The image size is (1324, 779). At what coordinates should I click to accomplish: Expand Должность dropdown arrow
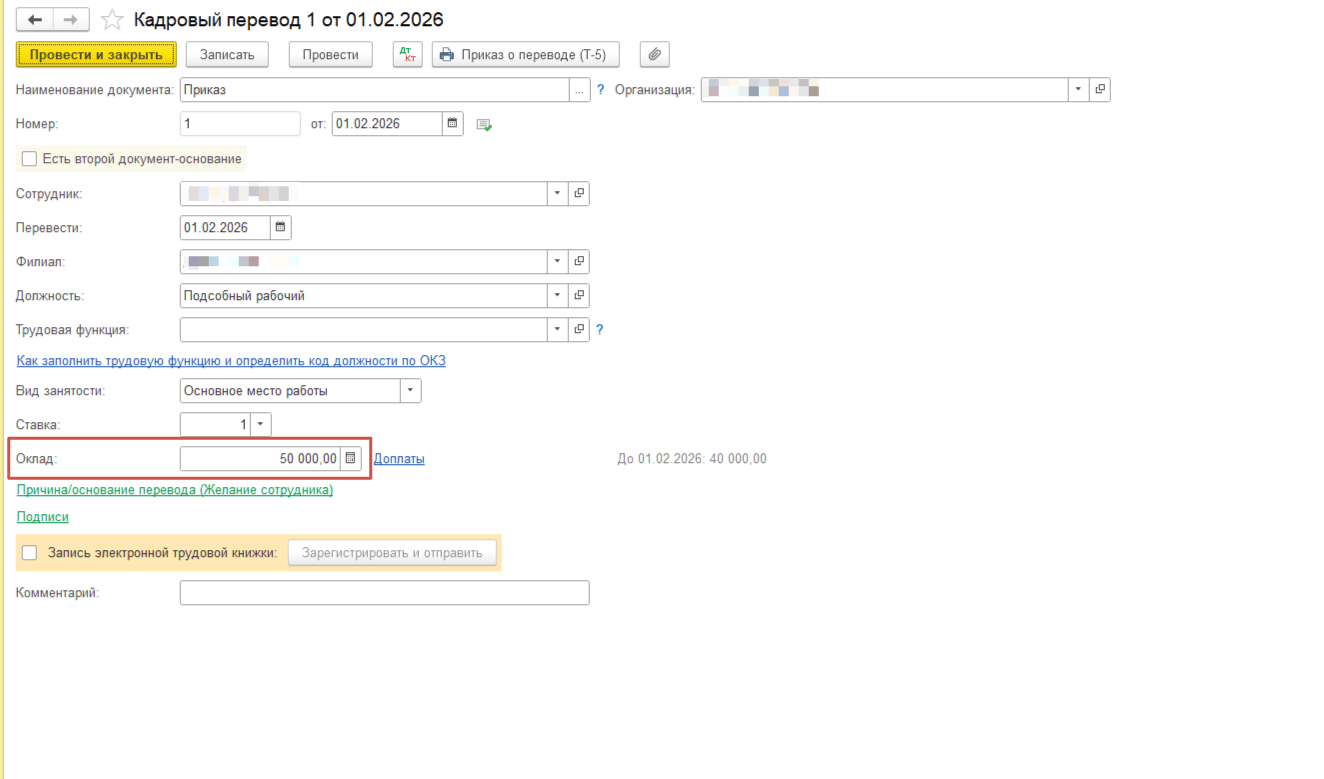[x=557, y=295]
